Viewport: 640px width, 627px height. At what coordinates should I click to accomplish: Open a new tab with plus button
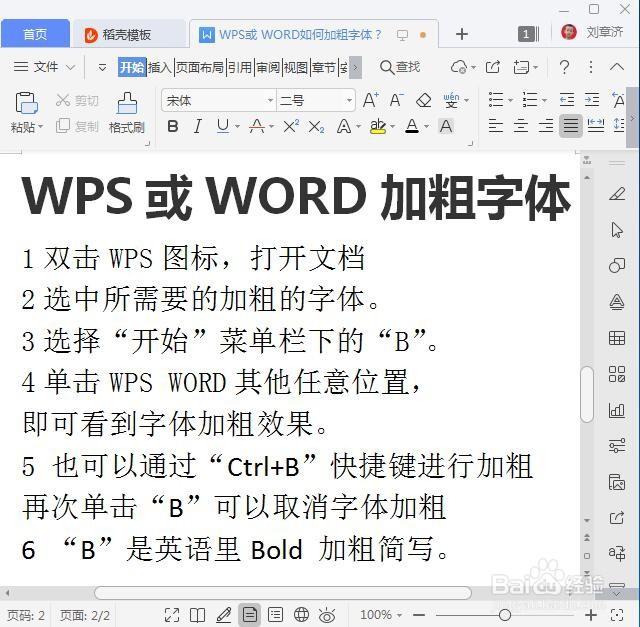(462, 34)
